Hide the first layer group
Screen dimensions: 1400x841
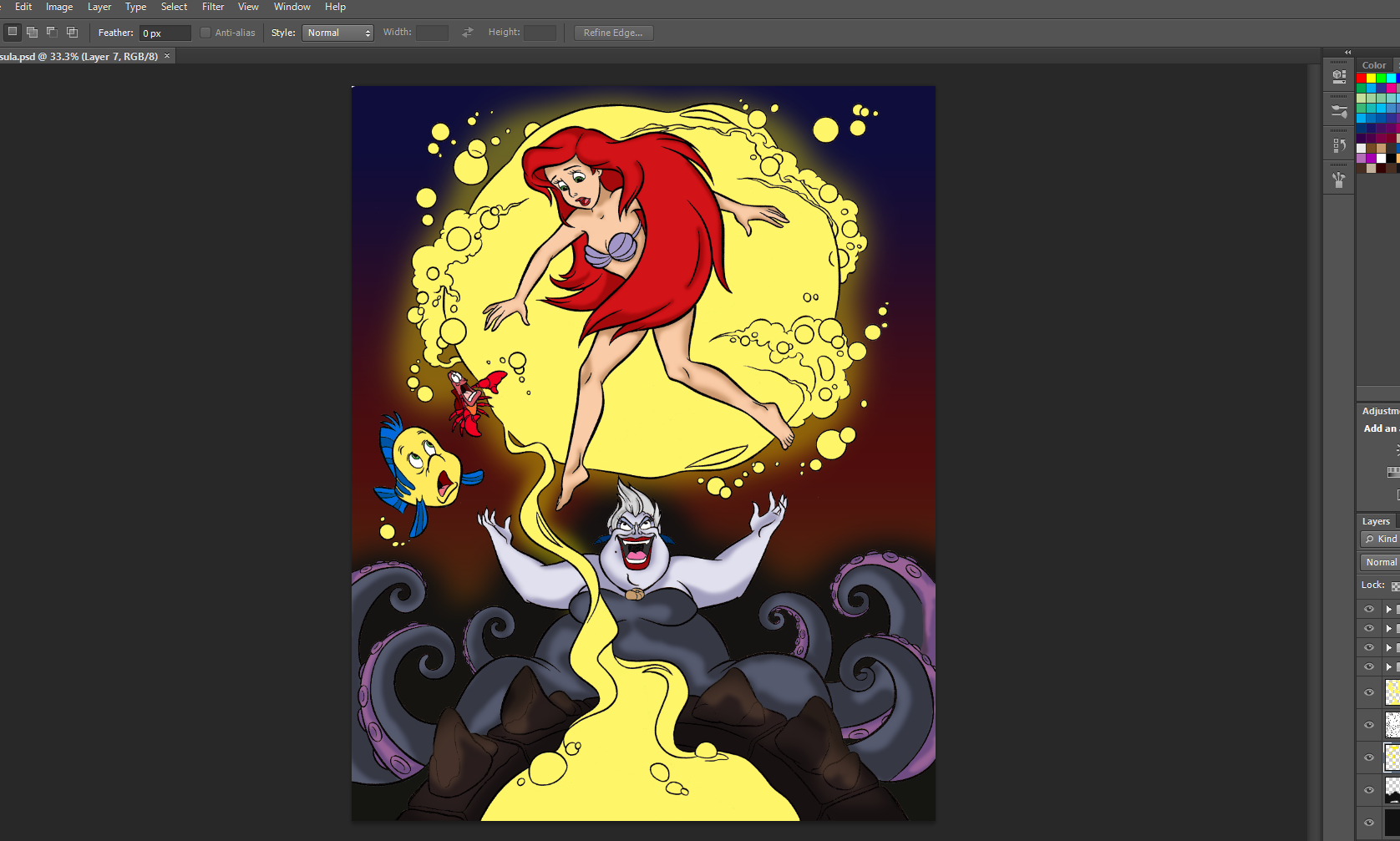[x=1369, y=609]
